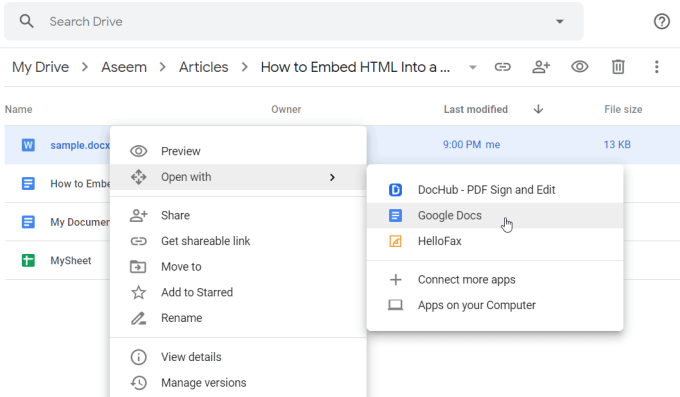Viewport: 680px width, 397px height.
Task: Open with Google Docs
Action: 495,215
